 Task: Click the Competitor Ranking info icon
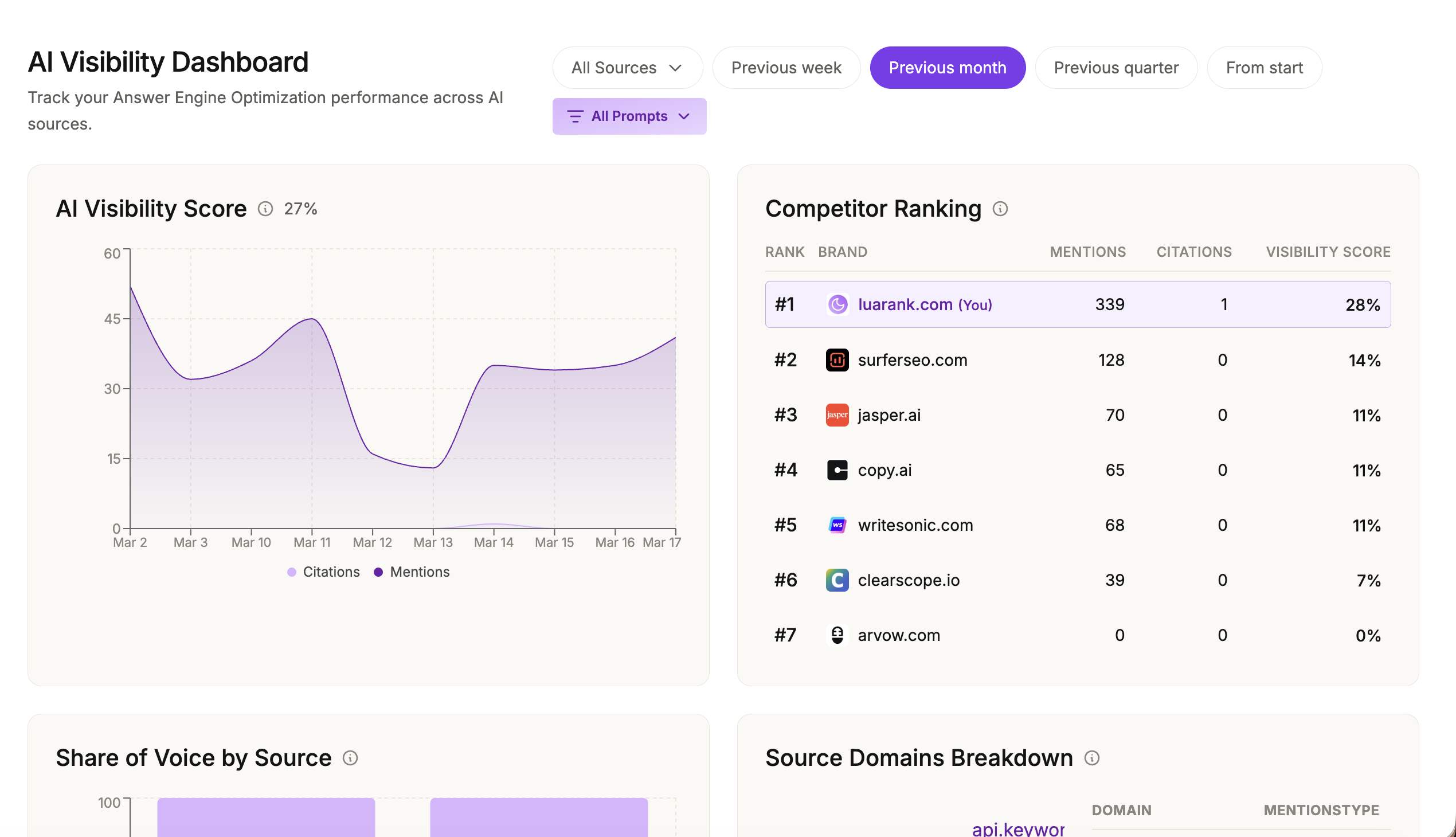tap(1000, 209)
